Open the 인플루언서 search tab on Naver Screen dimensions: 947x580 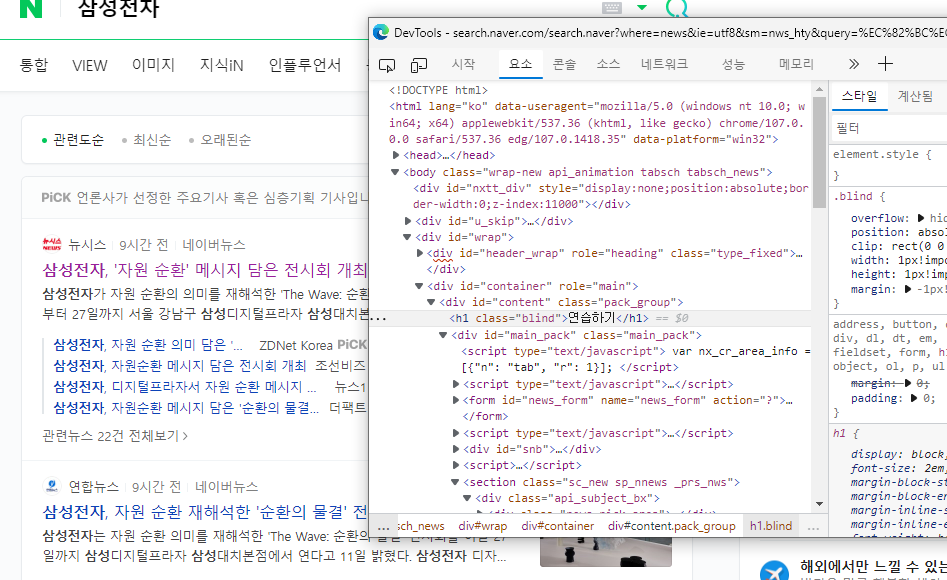[x=305, y=65]
